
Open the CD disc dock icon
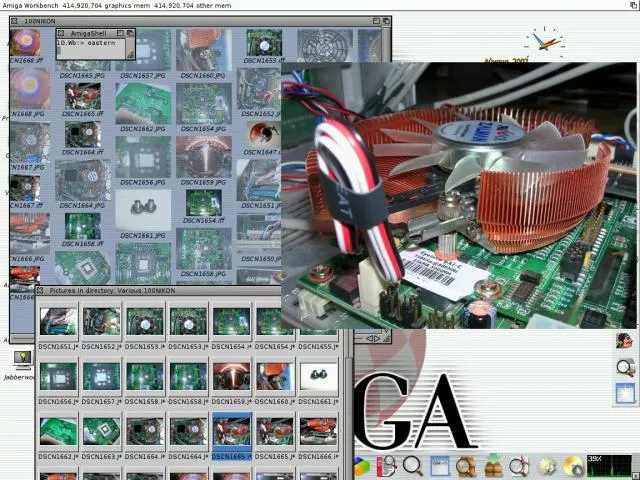pos(572,466)
